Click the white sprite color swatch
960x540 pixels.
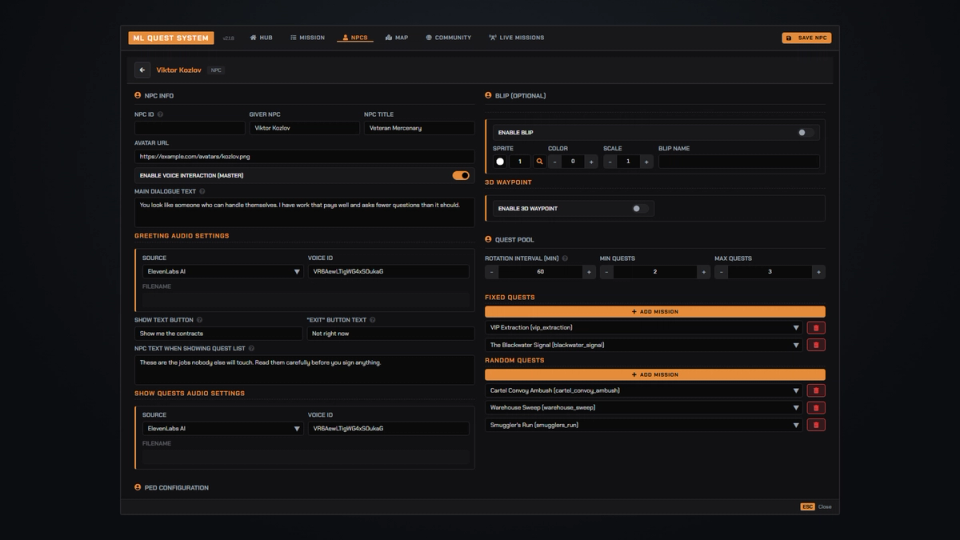tap(500, 162)
